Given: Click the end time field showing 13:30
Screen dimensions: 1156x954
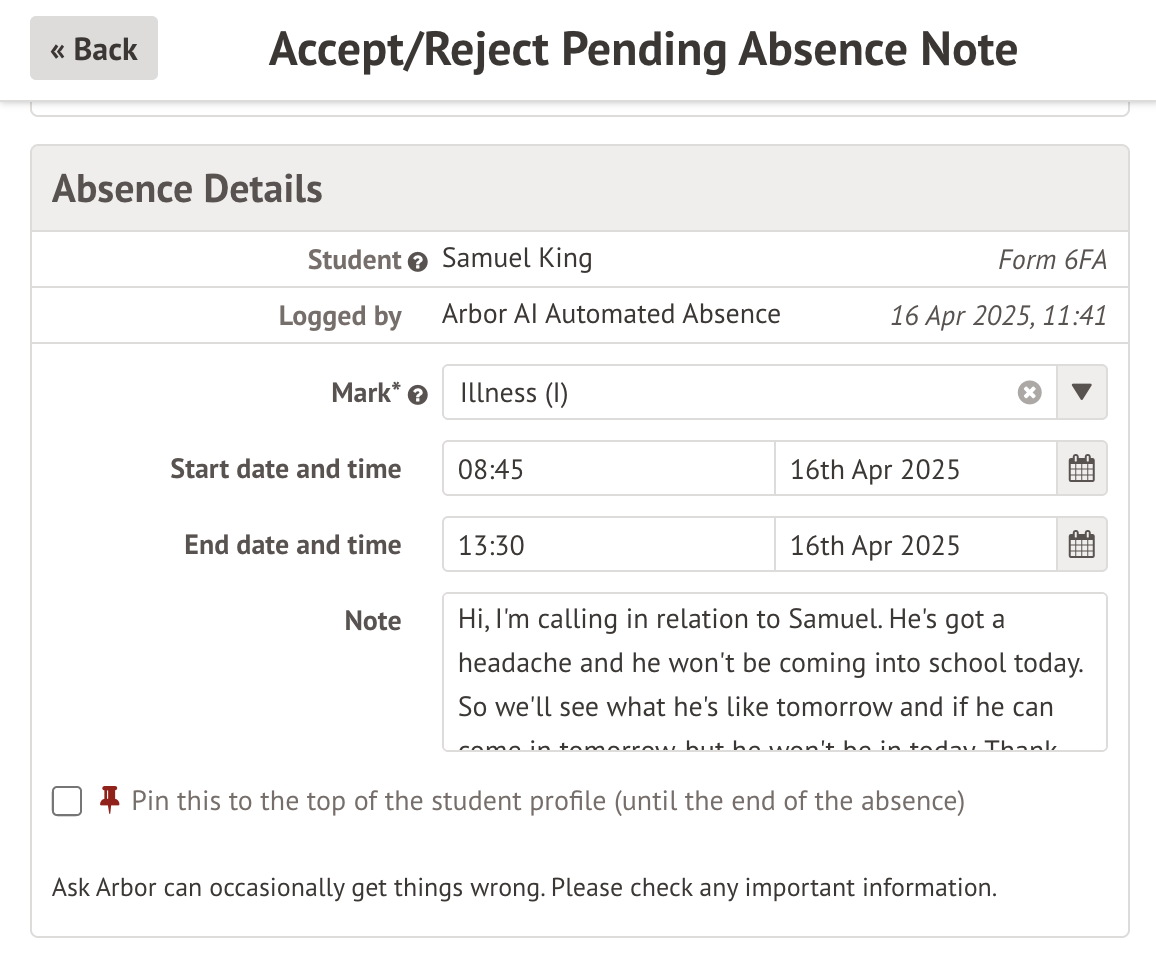Looking at the screenshot, I should [608, 545].
